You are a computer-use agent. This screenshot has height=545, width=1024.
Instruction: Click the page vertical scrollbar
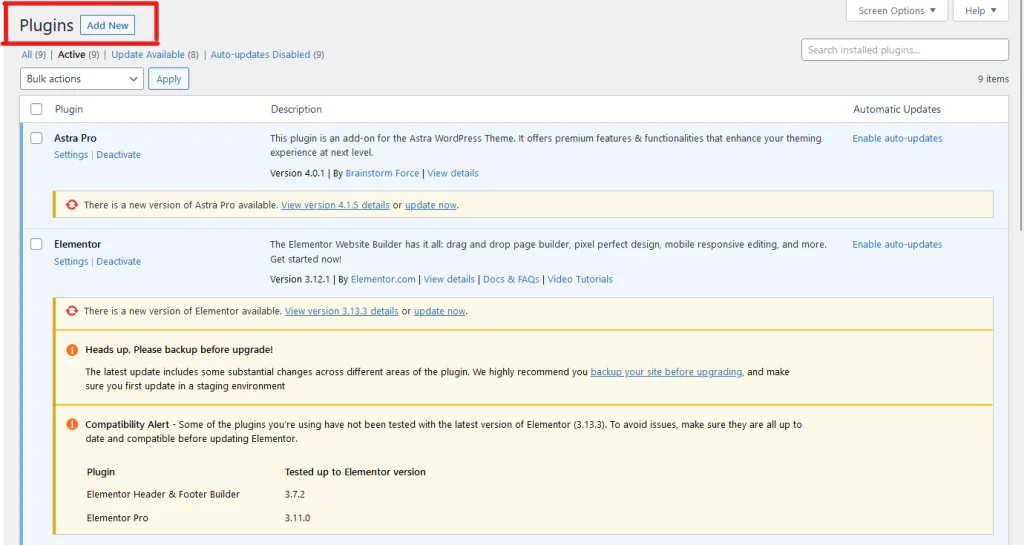pyautogui.click(x=1020, y=115)
